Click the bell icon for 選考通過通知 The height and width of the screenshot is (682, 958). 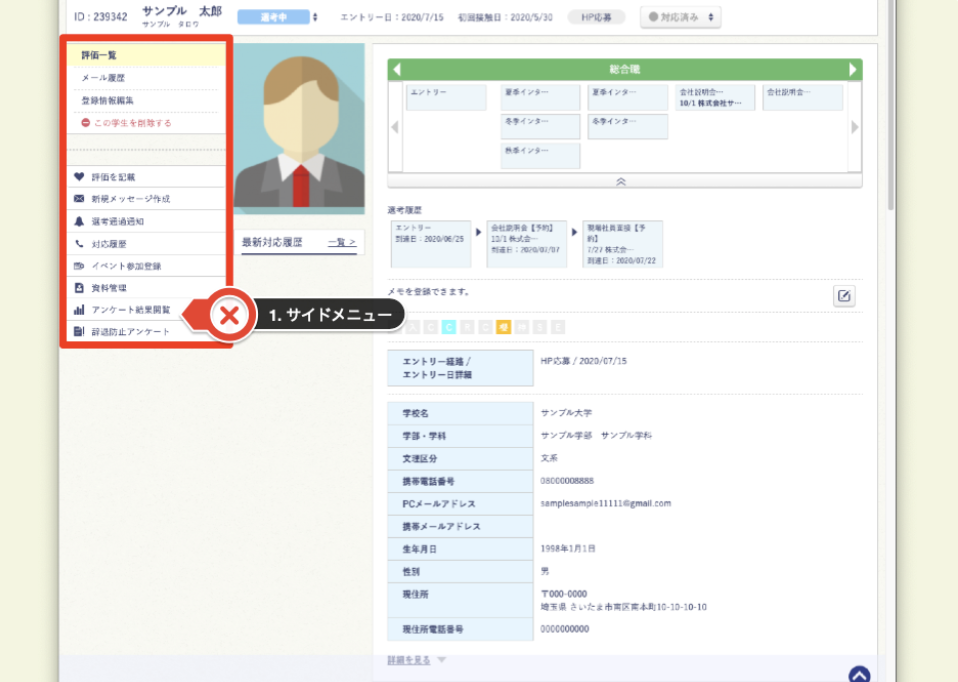click(x=79, y=221)
